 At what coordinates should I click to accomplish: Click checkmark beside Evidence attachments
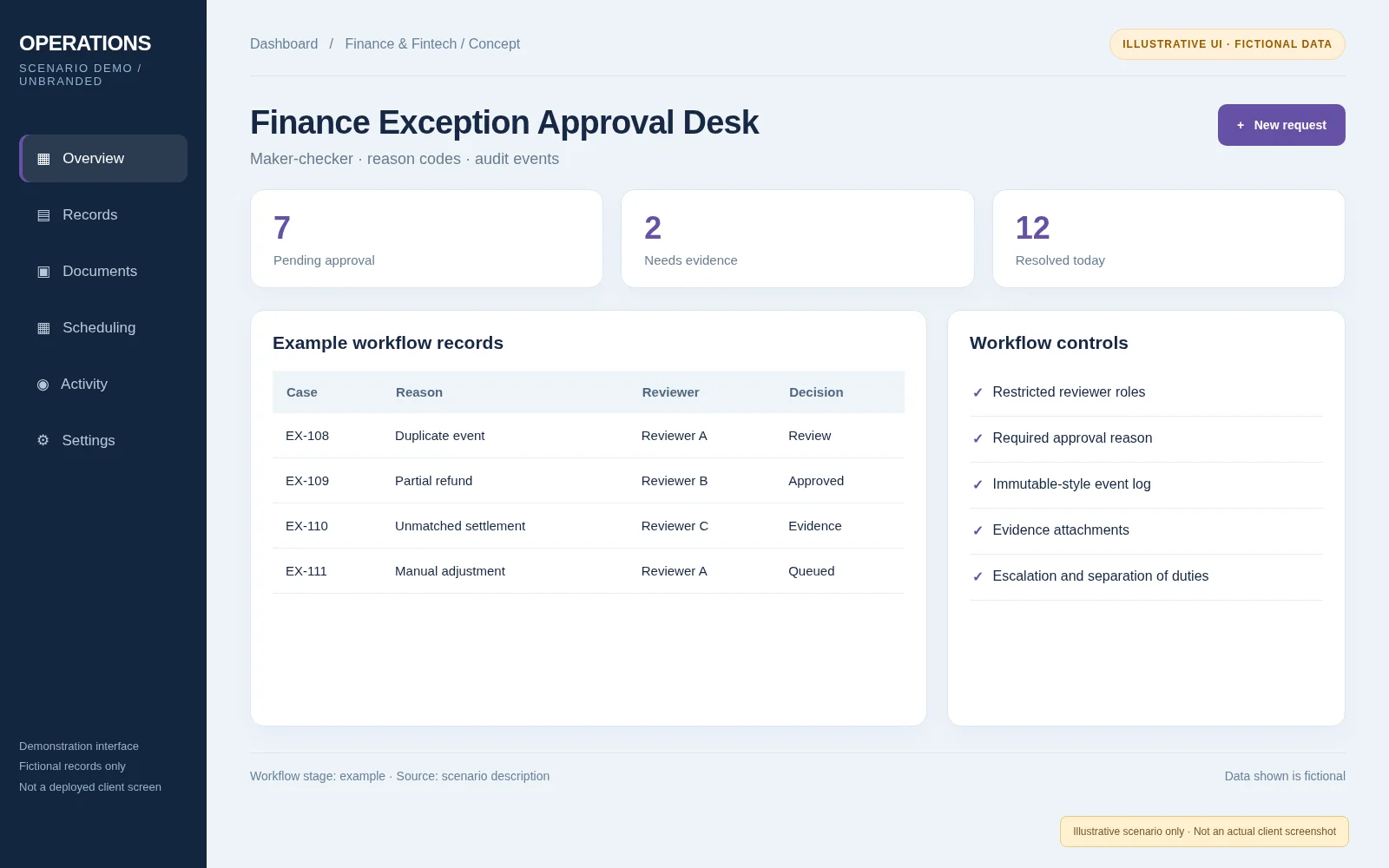click(x=978, y=530)
